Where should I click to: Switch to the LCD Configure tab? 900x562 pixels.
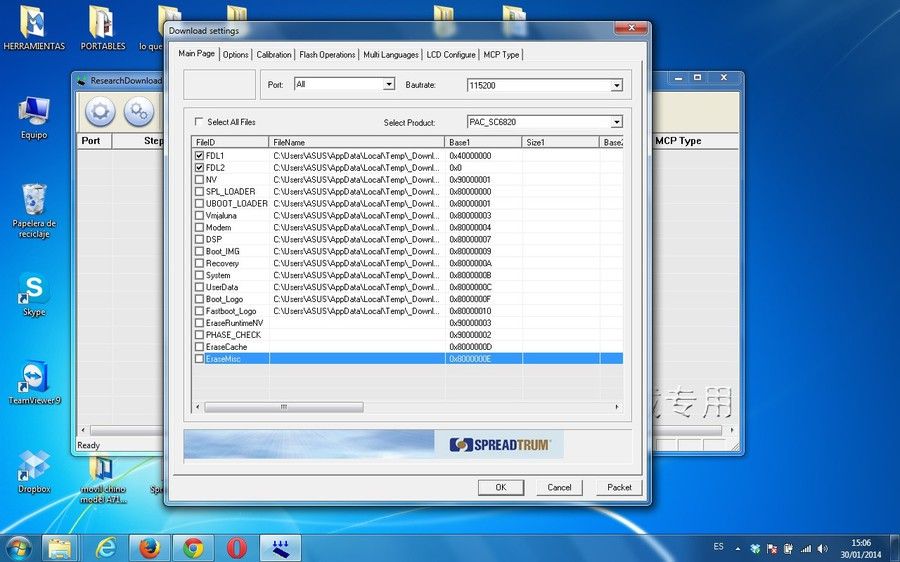(451, 55)
